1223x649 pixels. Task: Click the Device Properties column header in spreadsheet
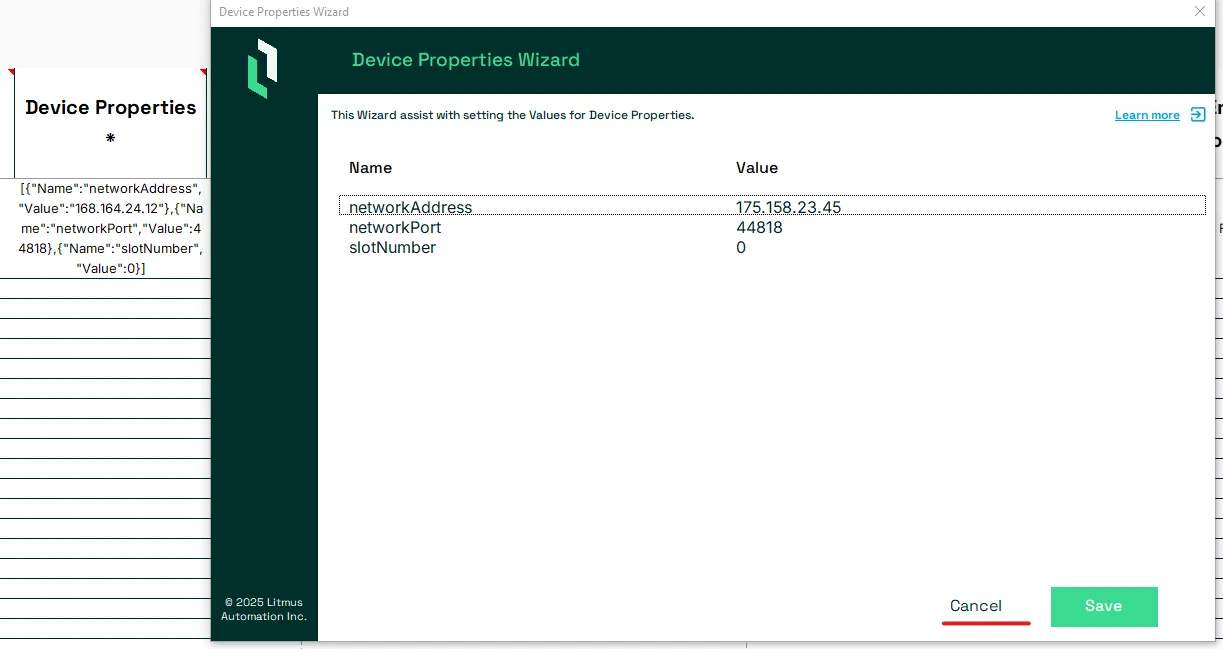110,122
